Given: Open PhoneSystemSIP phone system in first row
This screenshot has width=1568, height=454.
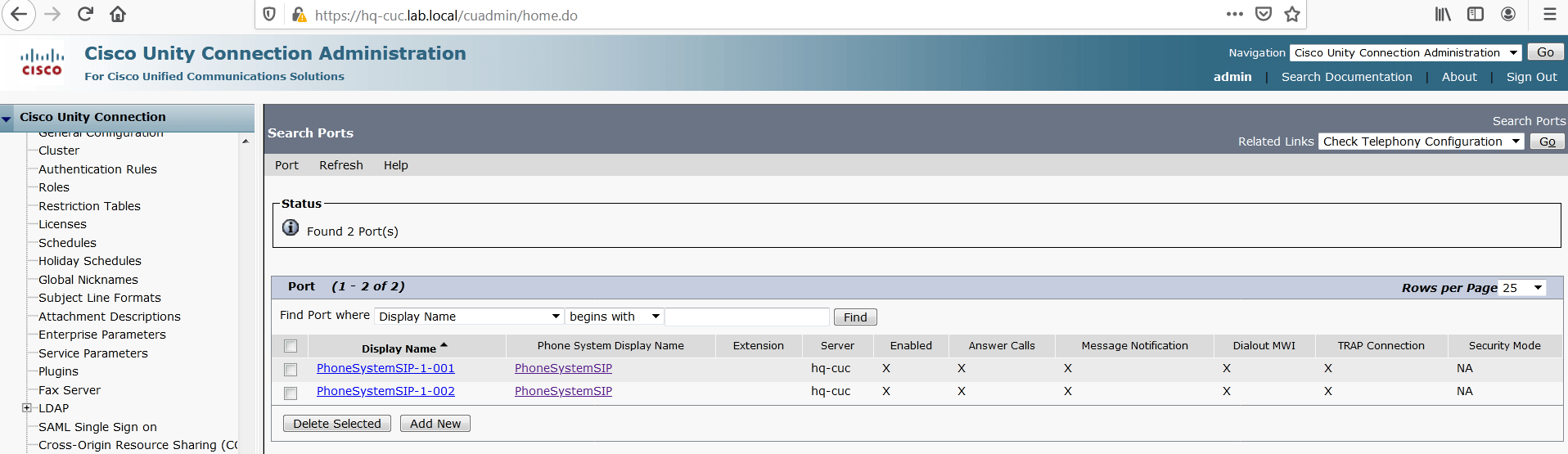Looking at the screenshot, I should pyautogui.click(x=563, y=368).
